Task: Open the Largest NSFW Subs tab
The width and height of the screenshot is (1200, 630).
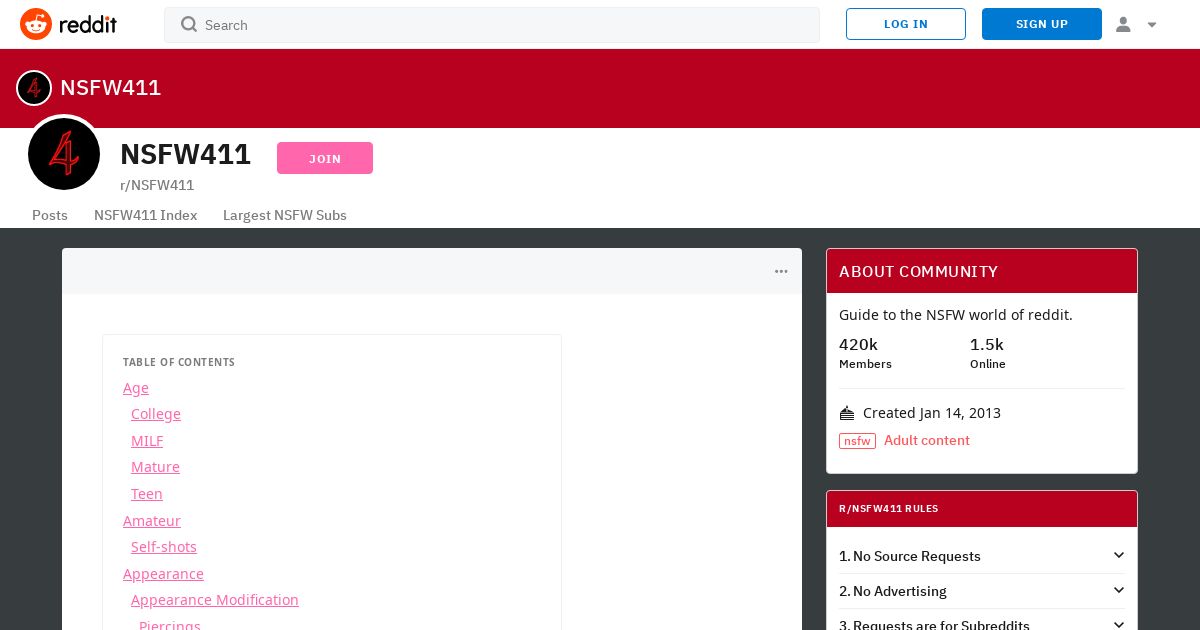Action: click(x=285, y=215)
